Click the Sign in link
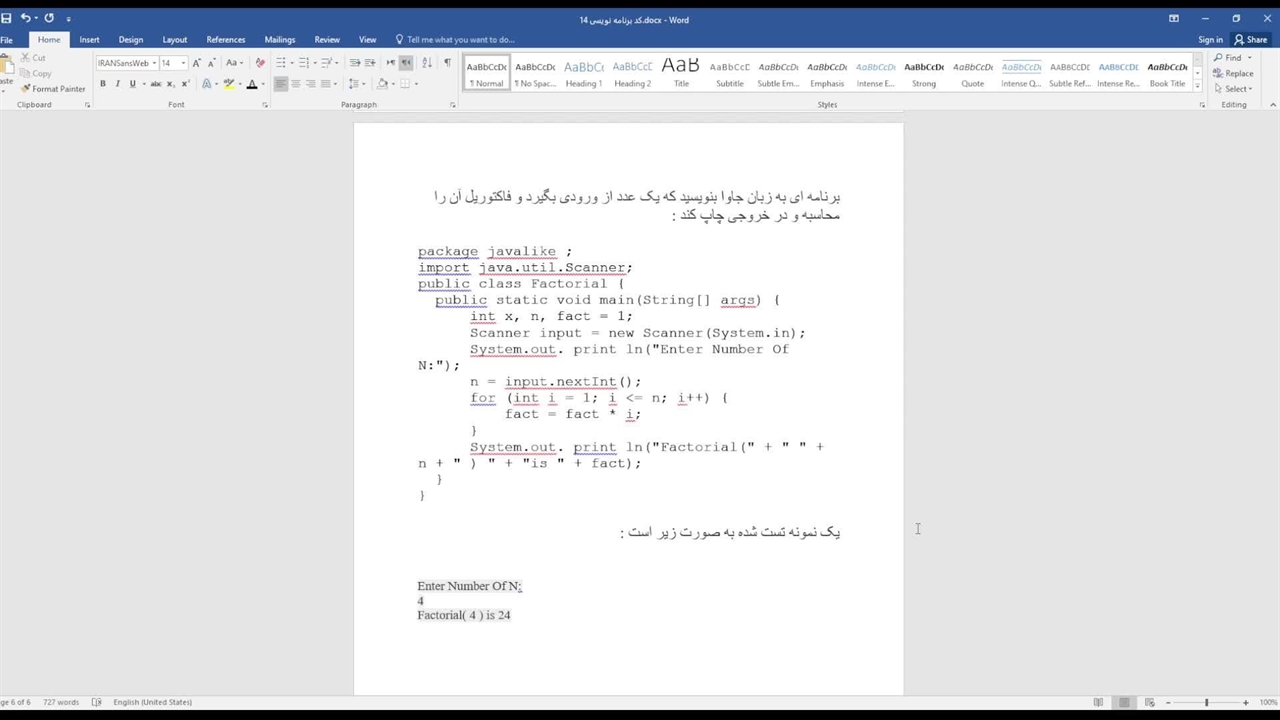The width and height of the screenshot is (1280, 720). (1210, 40)
